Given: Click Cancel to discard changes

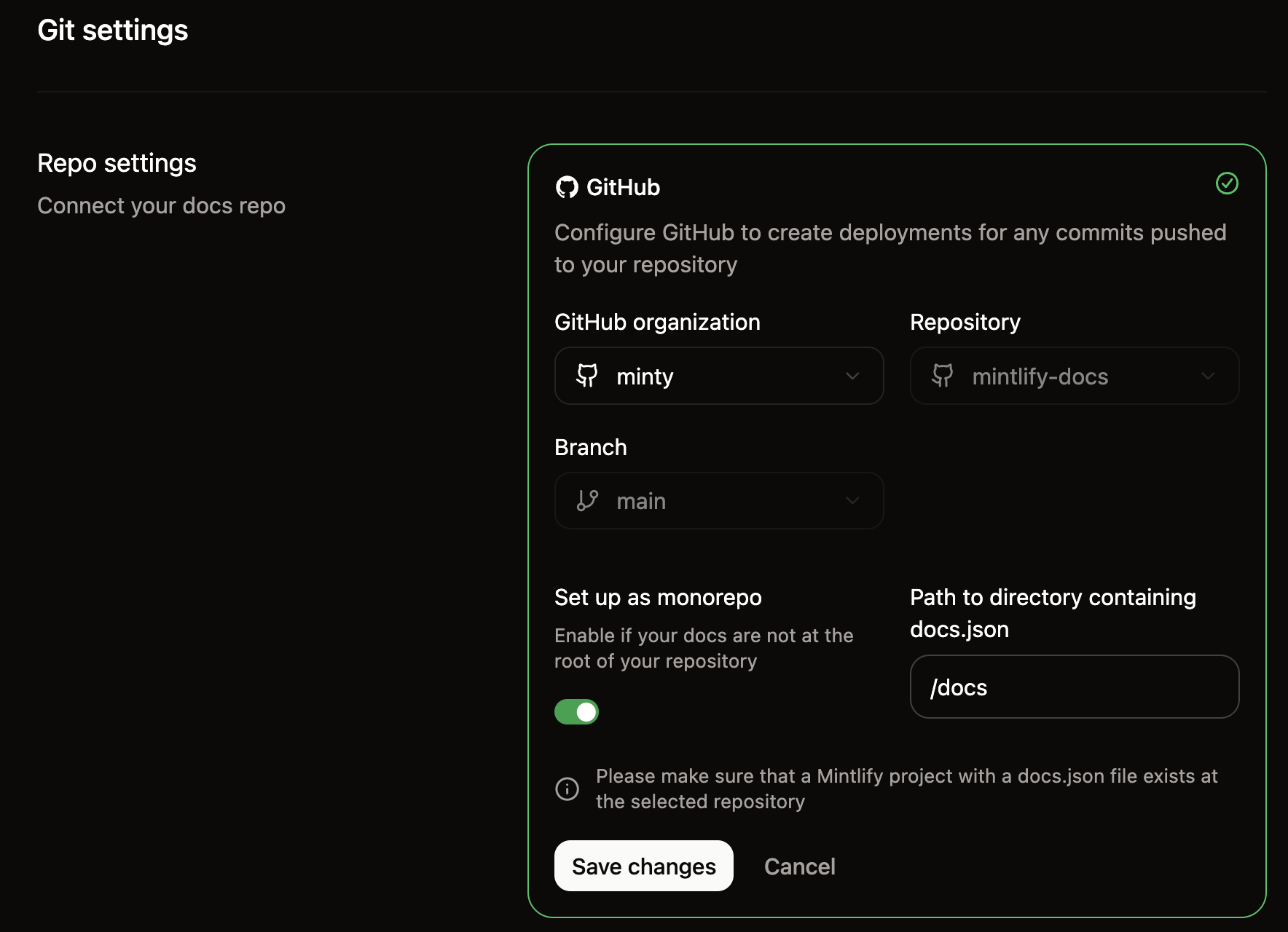Looking at the screenshot, I should coord(799,866).
